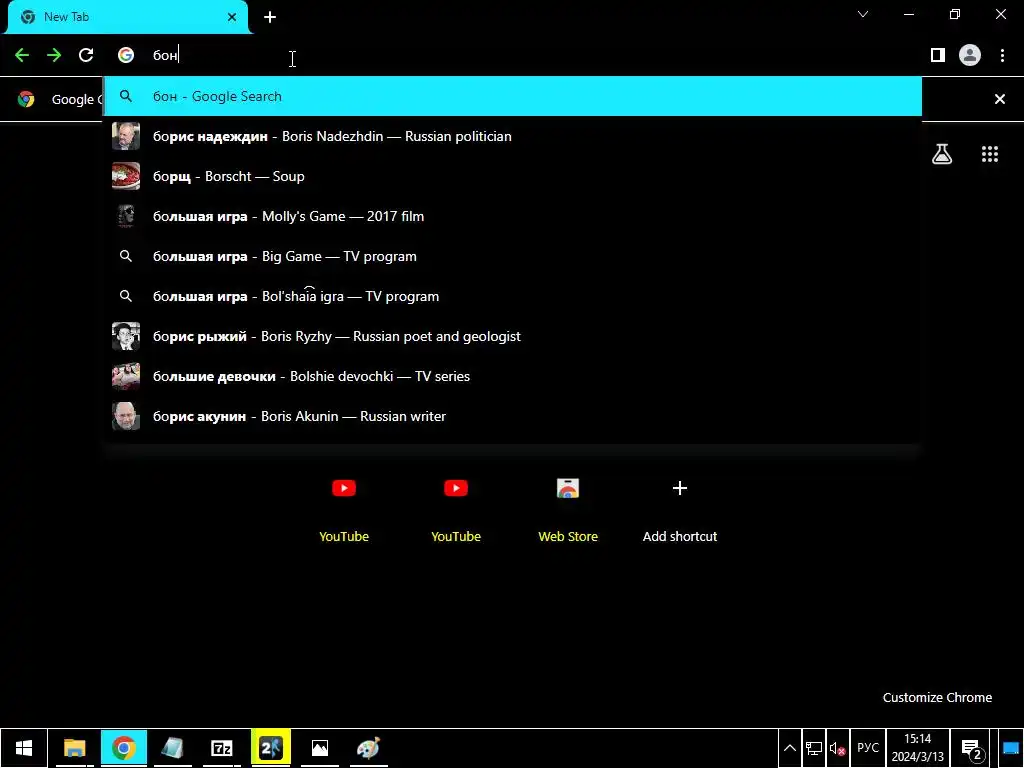Open the notification center icon
Image resolution: width=1024 pixels, height=768 pixels.
pyautogui.click(x=971, y=748)
